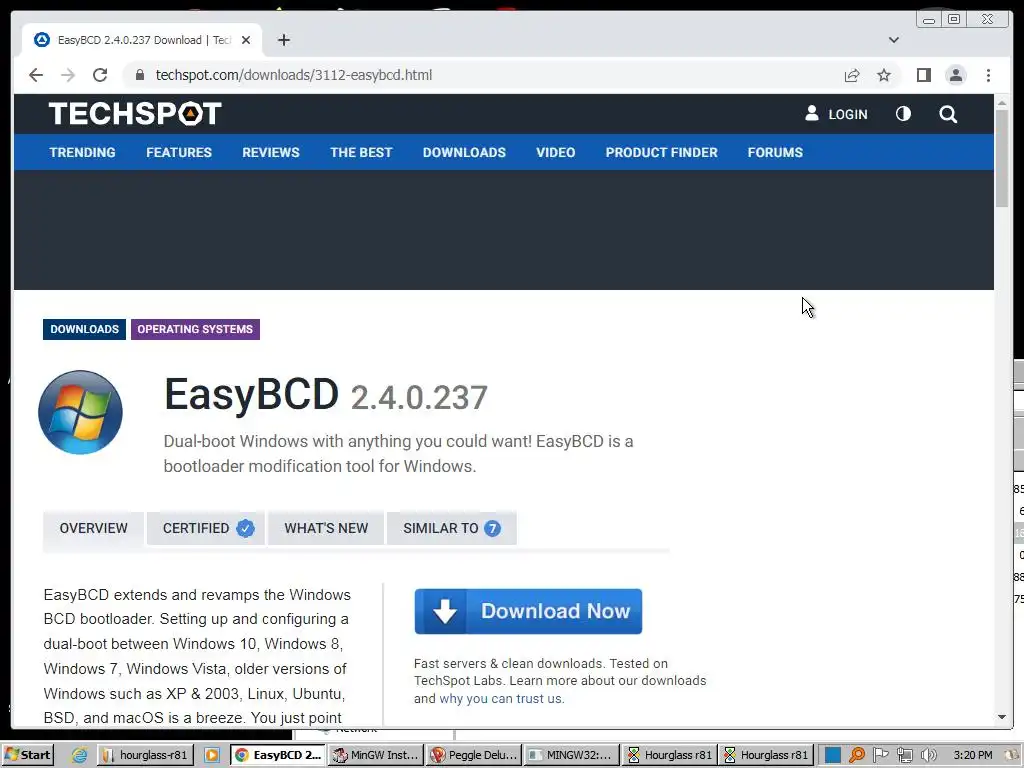1024x768 pixels.
Task: Click the flag action center tray icon
Action: pos(880,755)
